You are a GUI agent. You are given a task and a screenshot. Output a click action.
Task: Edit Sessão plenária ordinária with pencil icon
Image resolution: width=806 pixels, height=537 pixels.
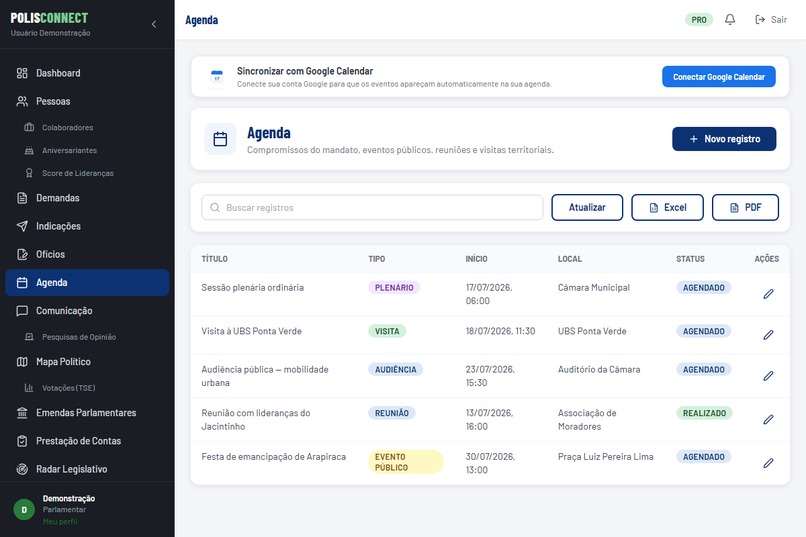click(x=768, y=294)
